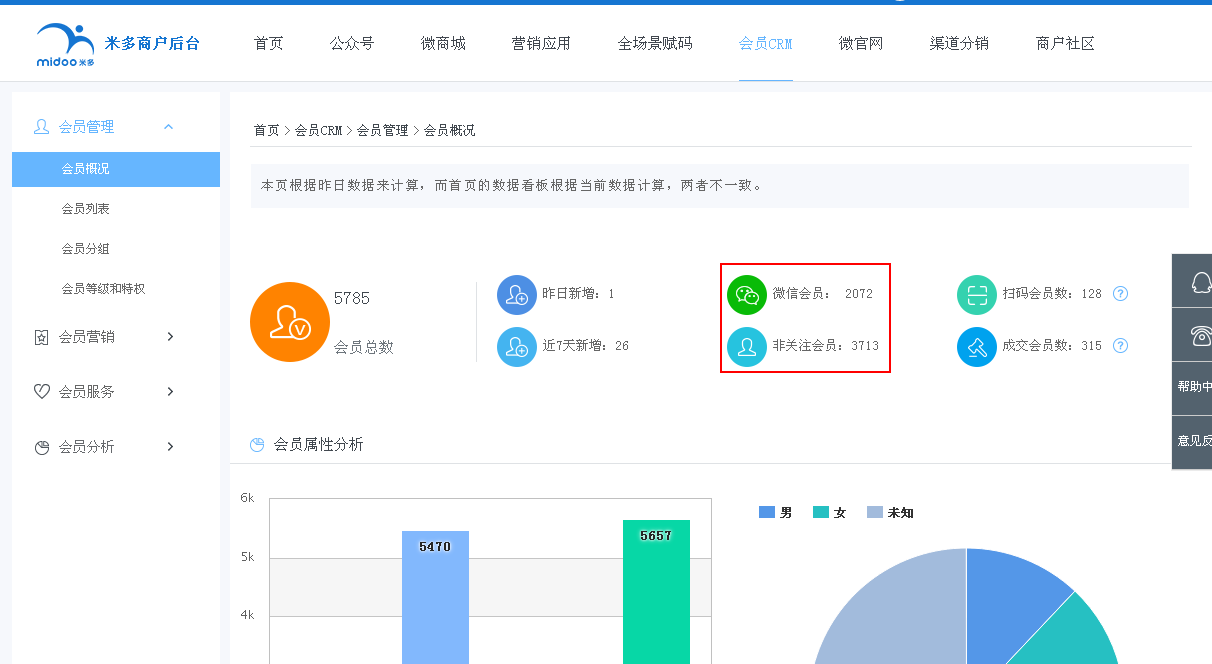
Task: Click the orange 会员总数 member icon
Action: coord(290,322)
